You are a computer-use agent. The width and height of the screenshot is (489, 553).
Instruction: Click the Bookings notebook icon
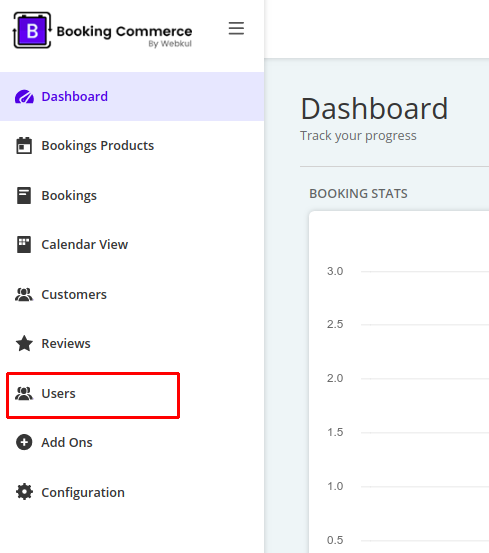pyautogui.click(x=24, y=195)
